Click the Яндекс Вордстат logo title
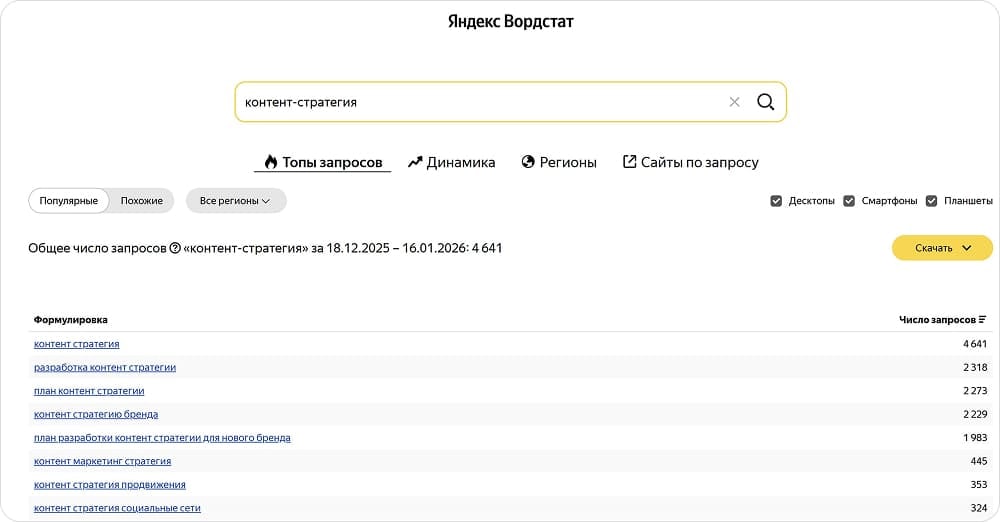The width and height of the screenshot is (1000, 522). (x=510, y=22)
